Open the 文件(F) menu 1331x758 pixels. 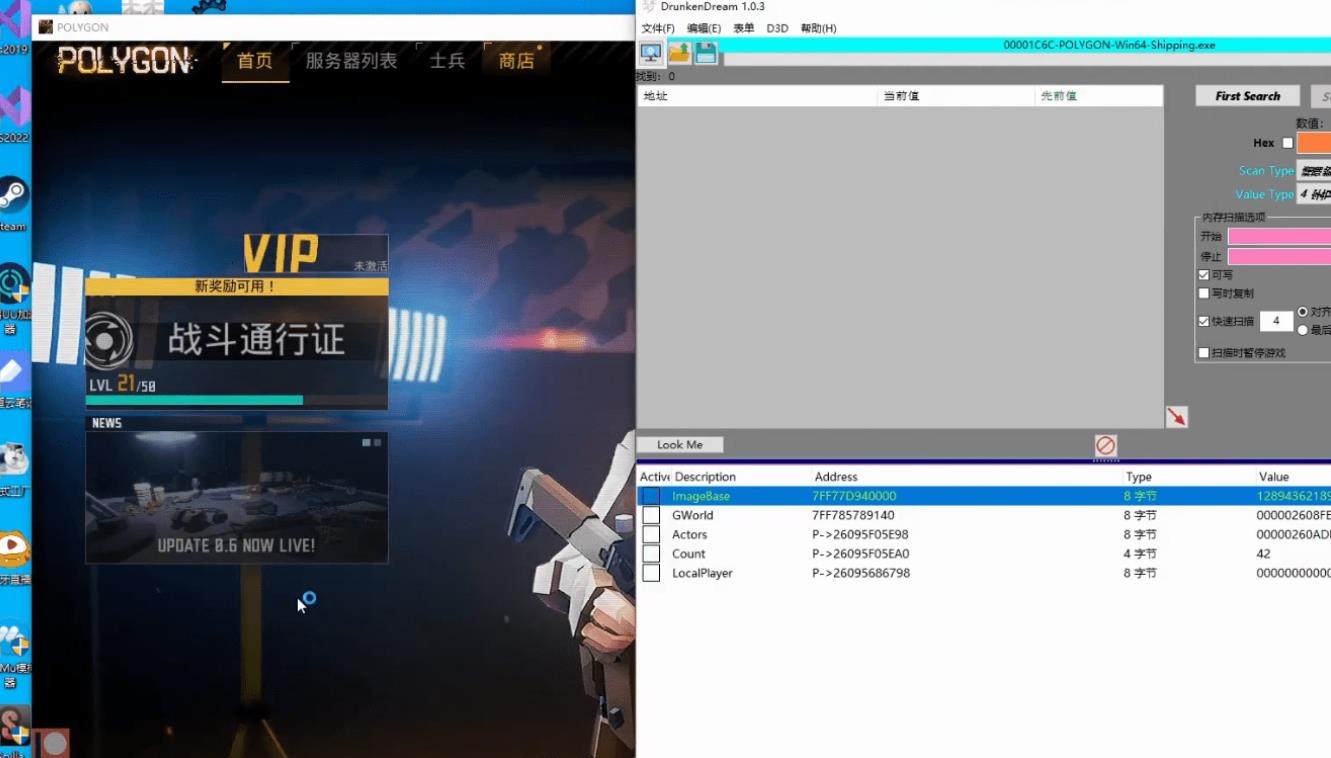tap(657, 28)
